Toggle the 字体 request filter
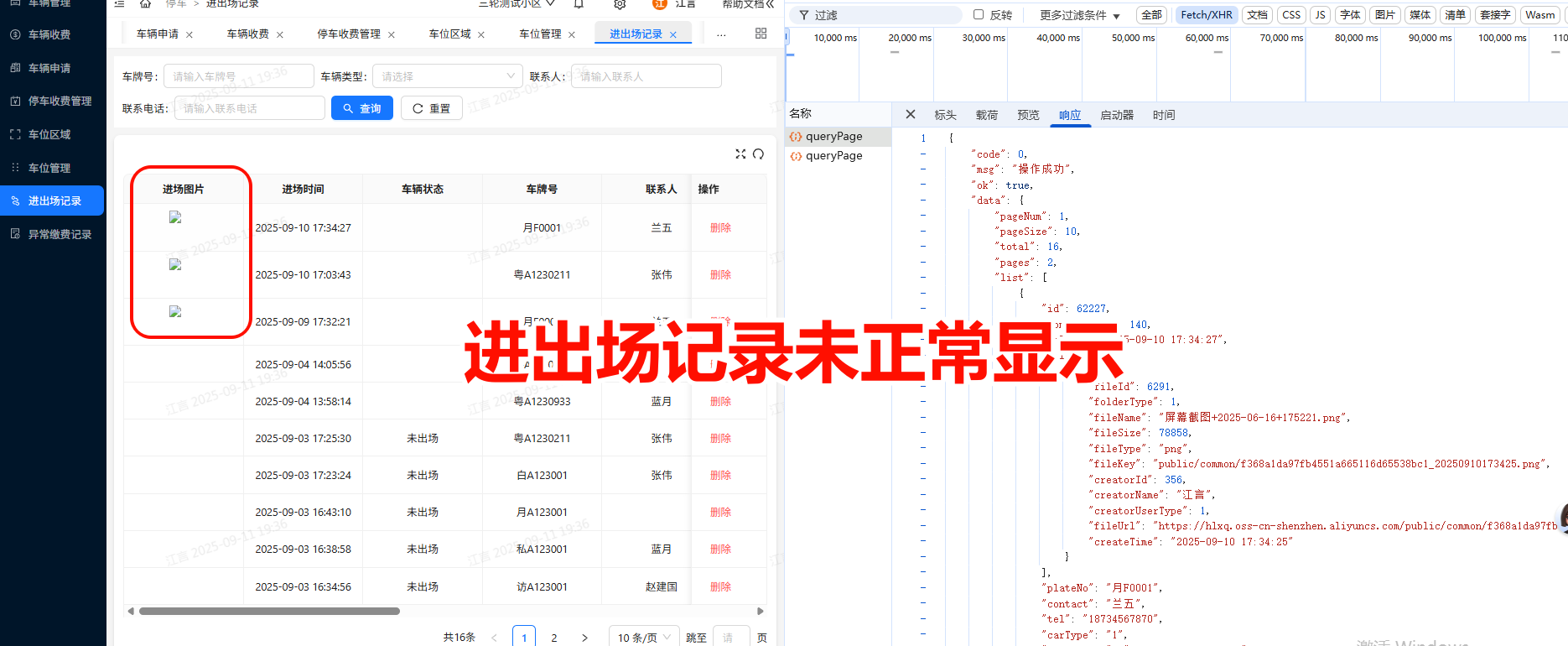1568x646 pixels. (x=1350, y=15)
